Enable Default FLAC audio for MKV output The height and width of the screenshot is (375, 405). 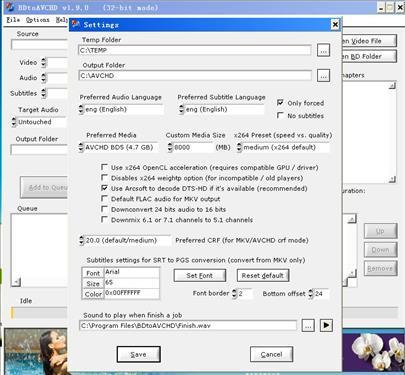click(x=104, y=199)
